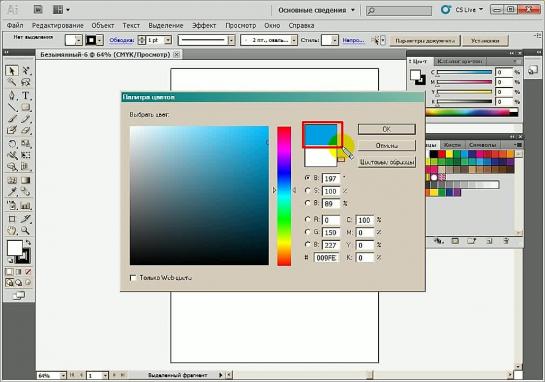Expand the zoom level dropdown
The image size is (545, 382).
tap(63, 375)
